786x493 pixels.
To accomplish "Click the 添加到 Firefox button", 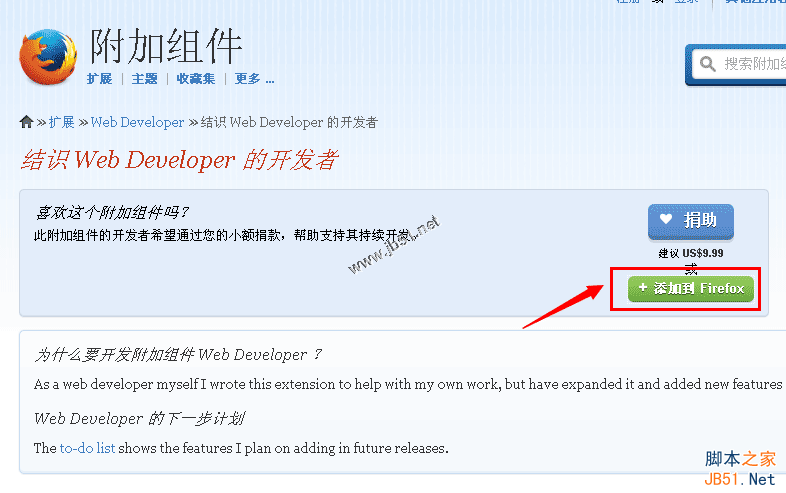I will point(691,288).
